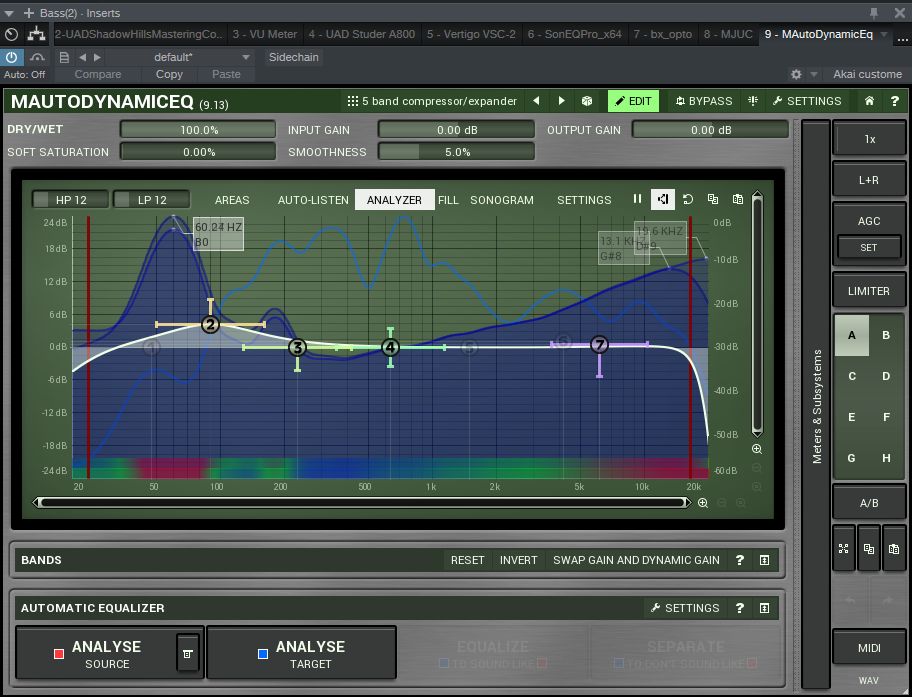Expand AUTOMATIC EQUALIZER panel

tap(764, 607)
